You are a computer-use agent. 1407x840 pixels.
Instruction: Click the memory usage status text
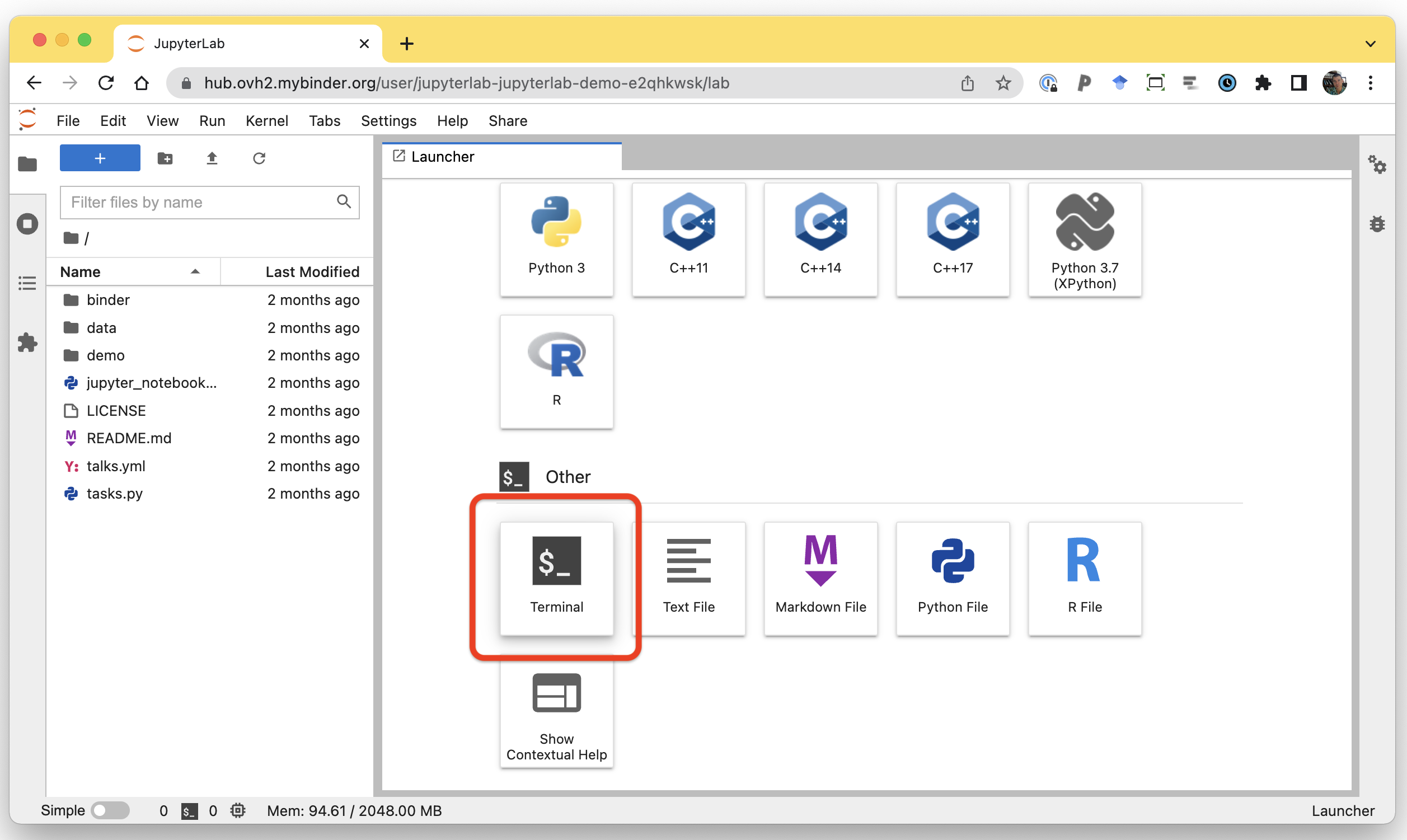click(x=354, y=810)
